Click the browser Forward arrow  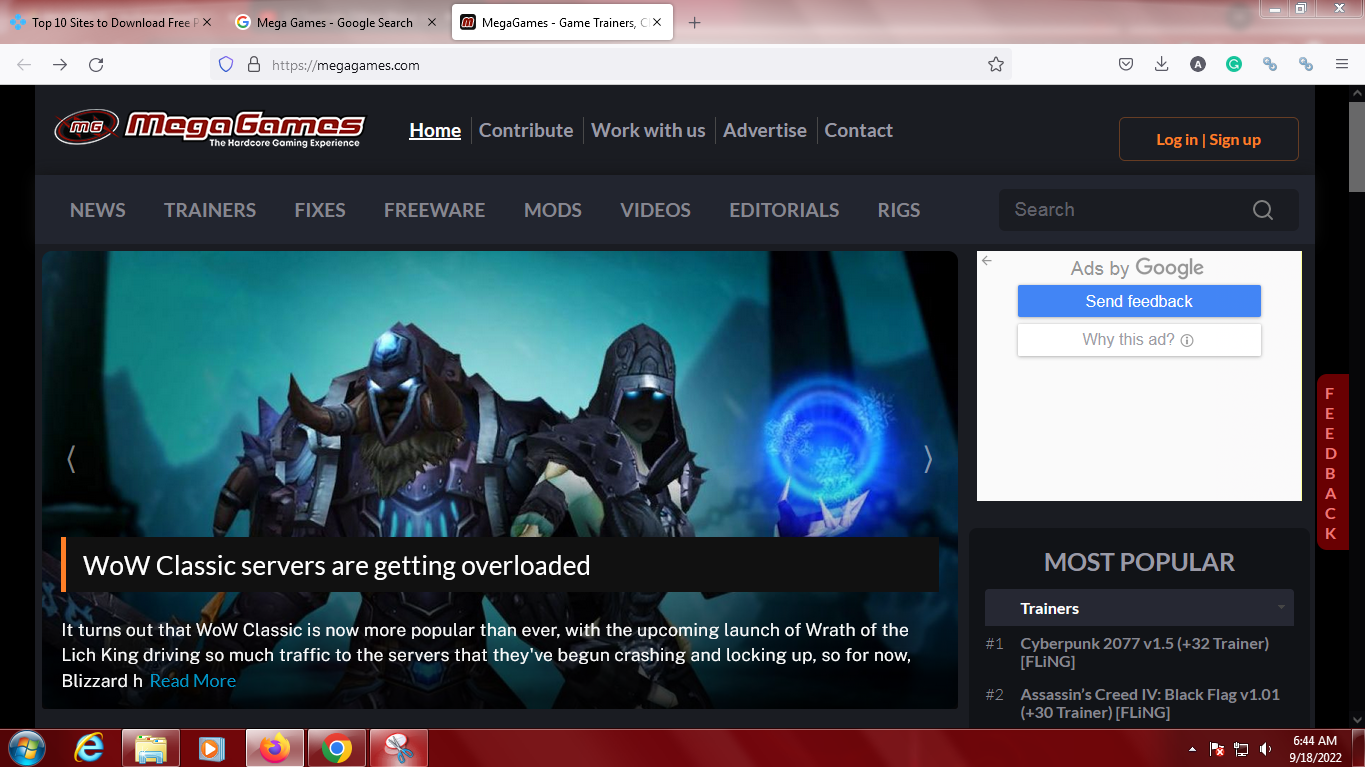pyautogui.click(x=60, y=64)
